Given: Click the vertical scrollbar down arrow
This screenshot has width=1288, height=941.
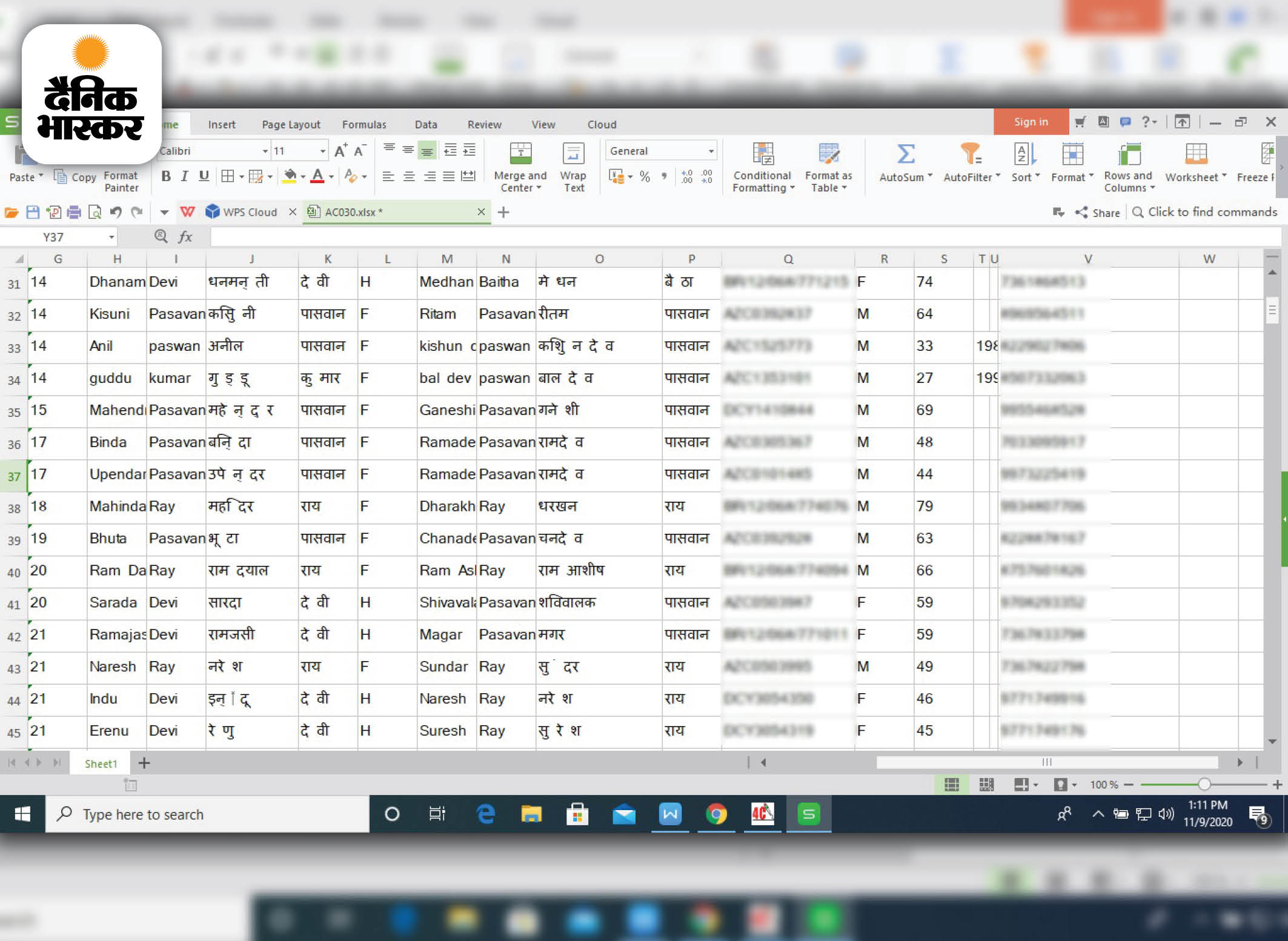Looking at the screenshot, I should pyautogui.click(x=1272, y=742).
